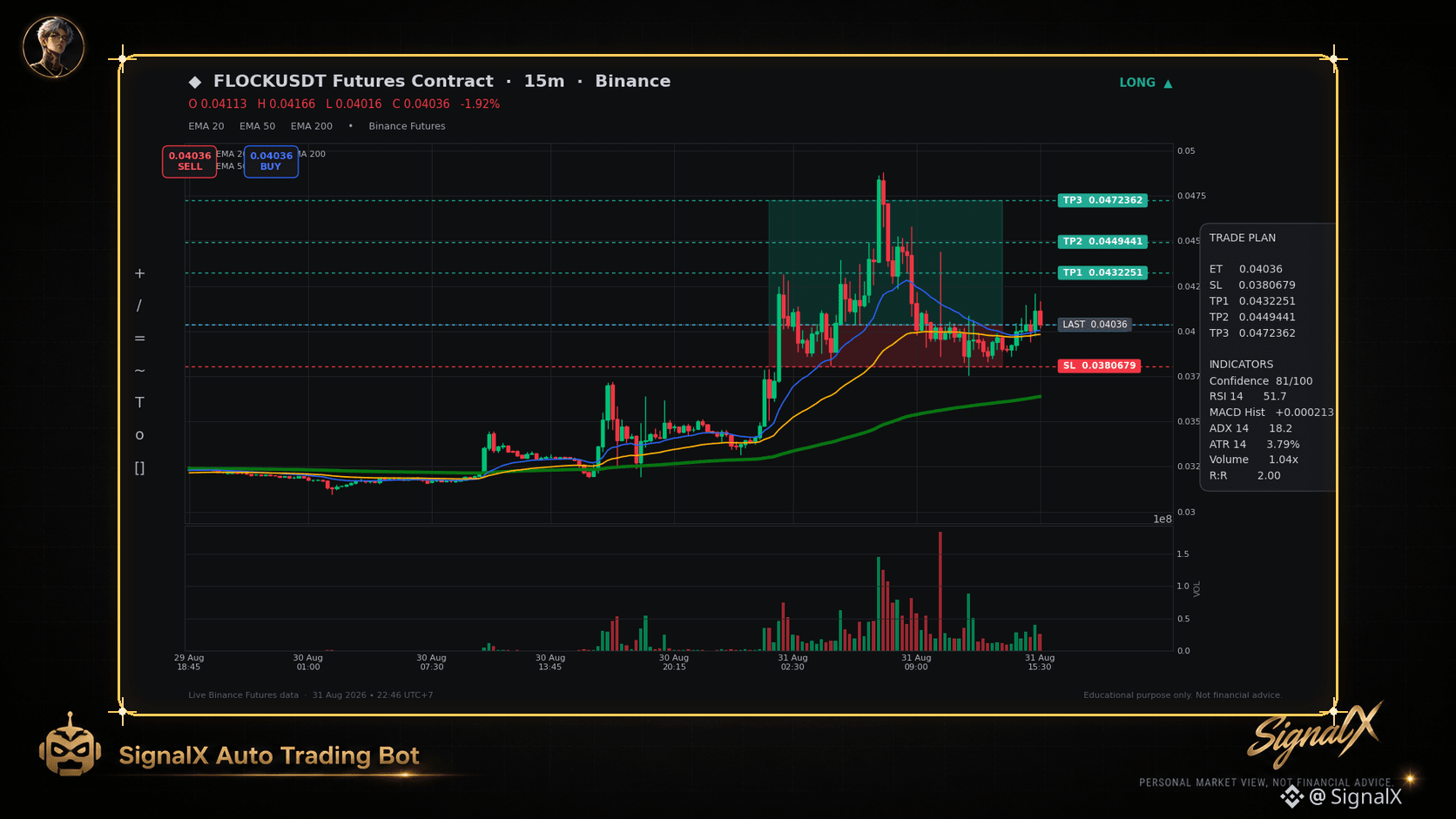This screenshot has height=819, width=1456.
Task: Click the gold SignalX script logo
Action: (1315, 734)
